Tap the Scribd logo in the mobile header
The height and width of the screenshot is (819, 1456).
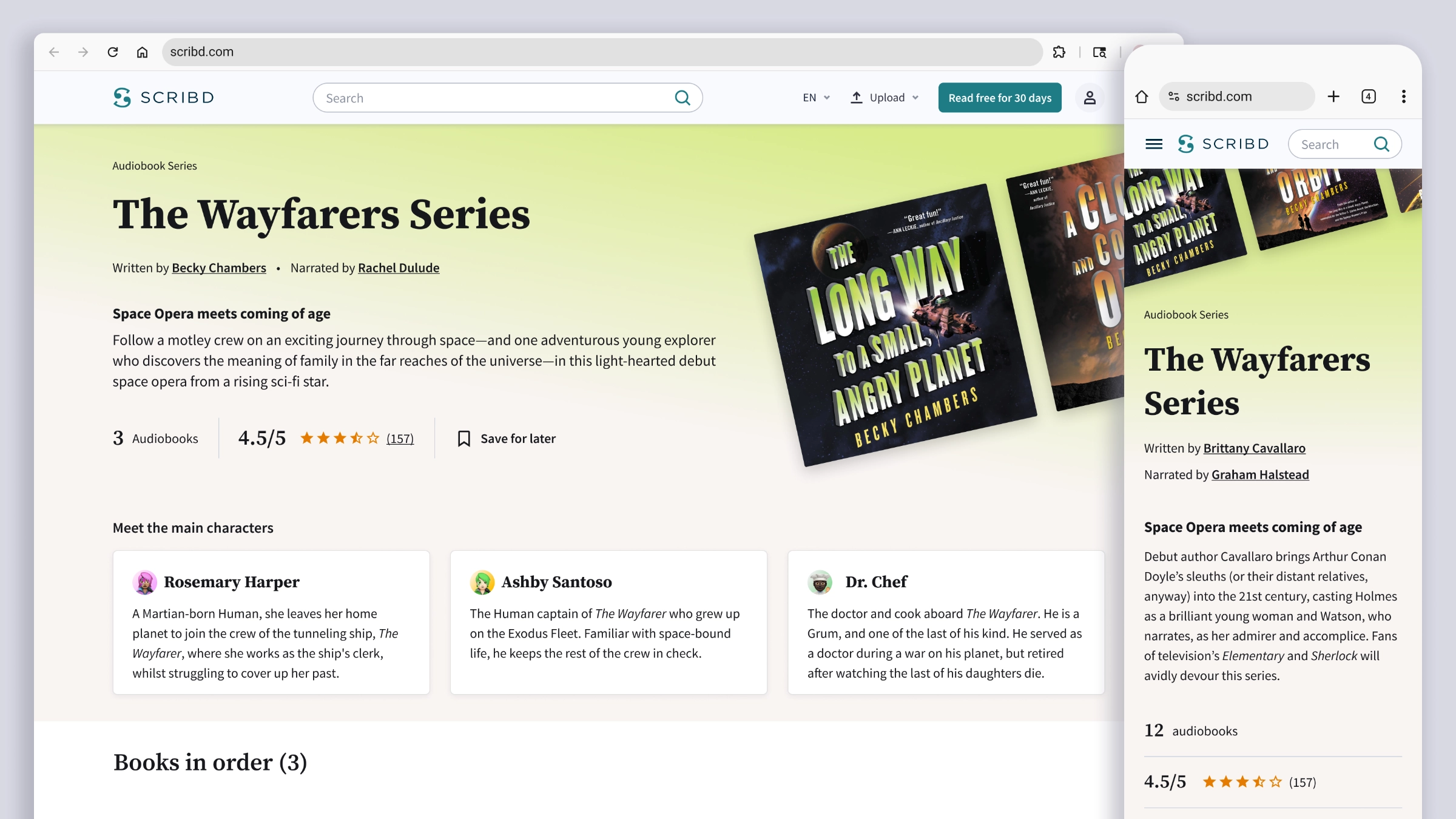click(1224, 144)
